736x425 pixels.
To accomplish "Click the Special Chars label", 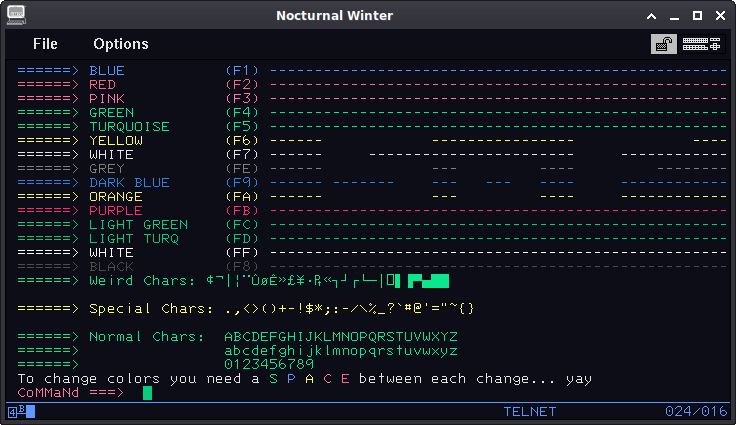I will point(151,309).
